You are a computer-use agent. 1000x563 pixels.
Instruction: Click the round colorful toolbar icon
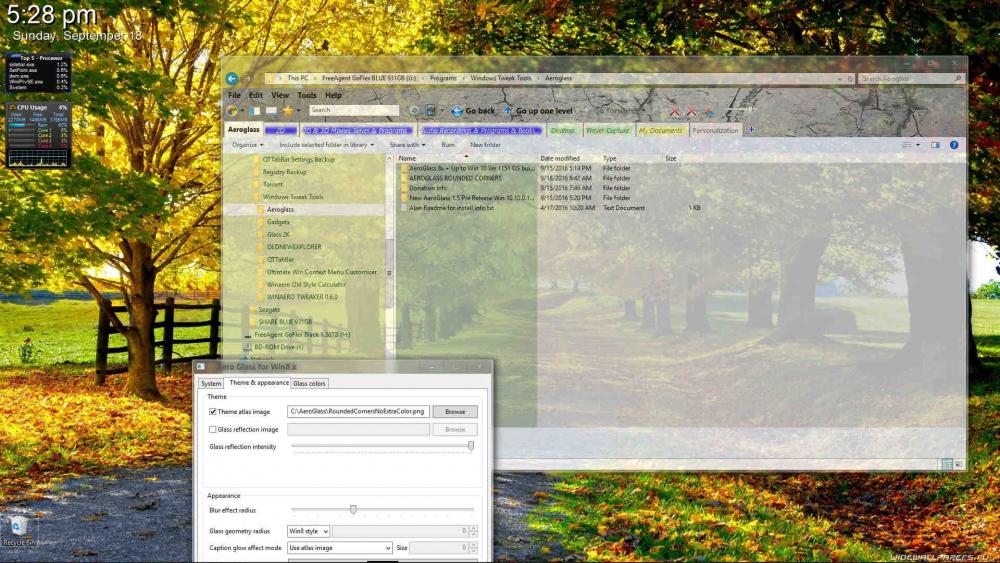point(232,111)
